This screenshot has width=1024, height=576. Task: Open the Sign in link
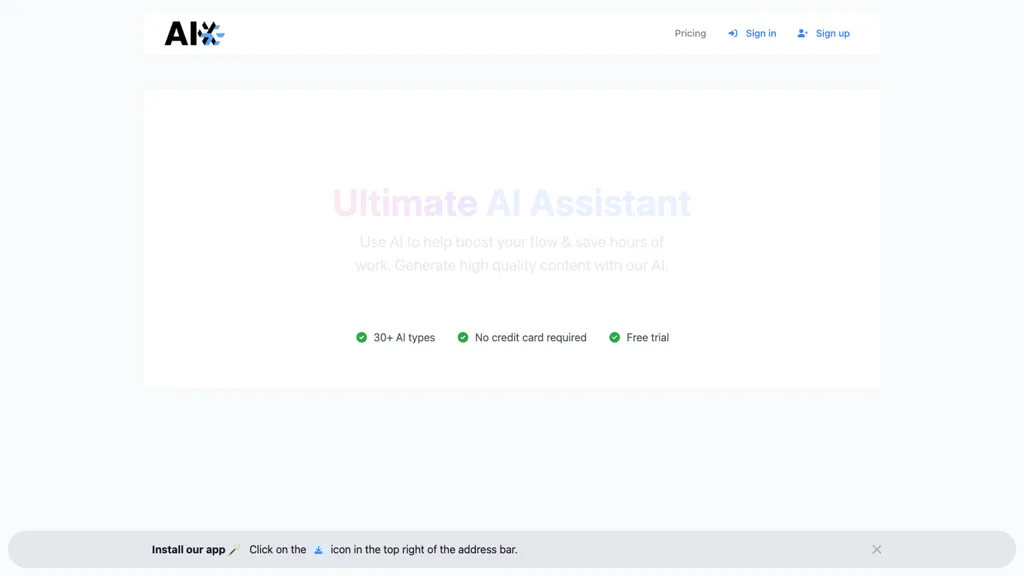click(x=761, y=33)
